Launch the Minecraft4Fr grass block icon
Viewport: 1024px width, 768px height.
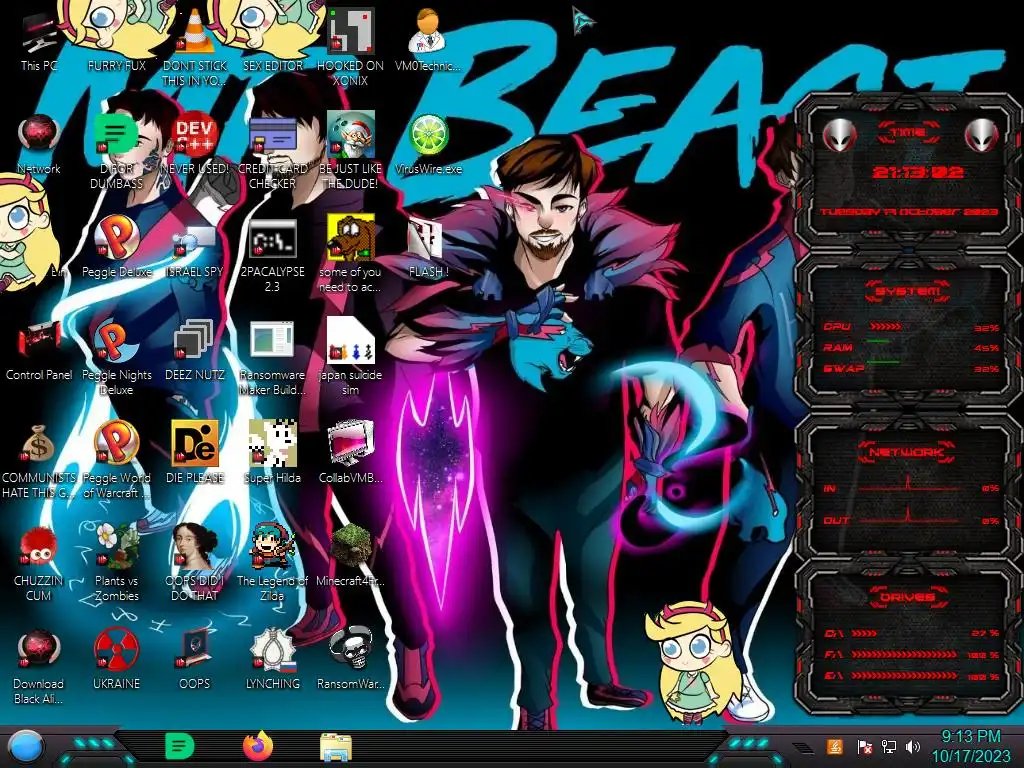(351, 546)
